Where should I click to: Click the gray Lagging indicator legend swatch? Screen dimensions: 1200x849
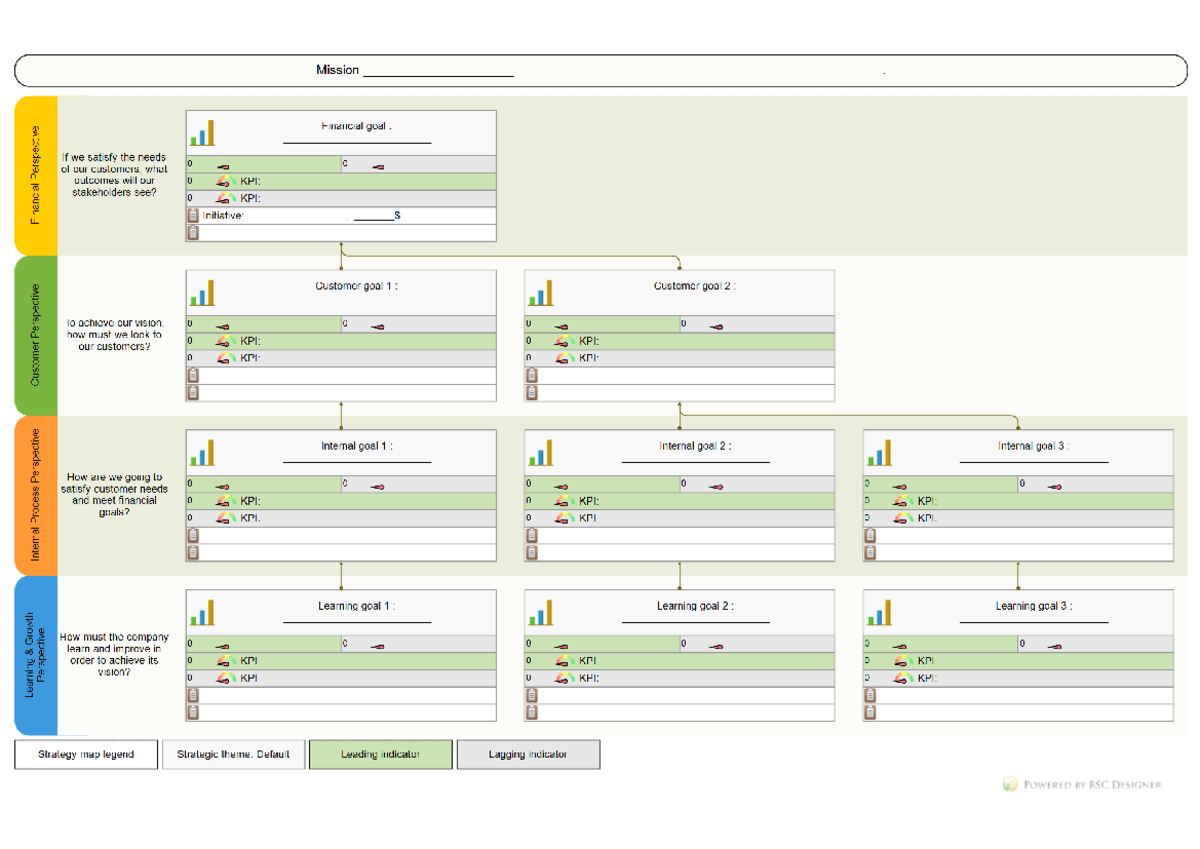pyautogui.click(x=528, y=754)
